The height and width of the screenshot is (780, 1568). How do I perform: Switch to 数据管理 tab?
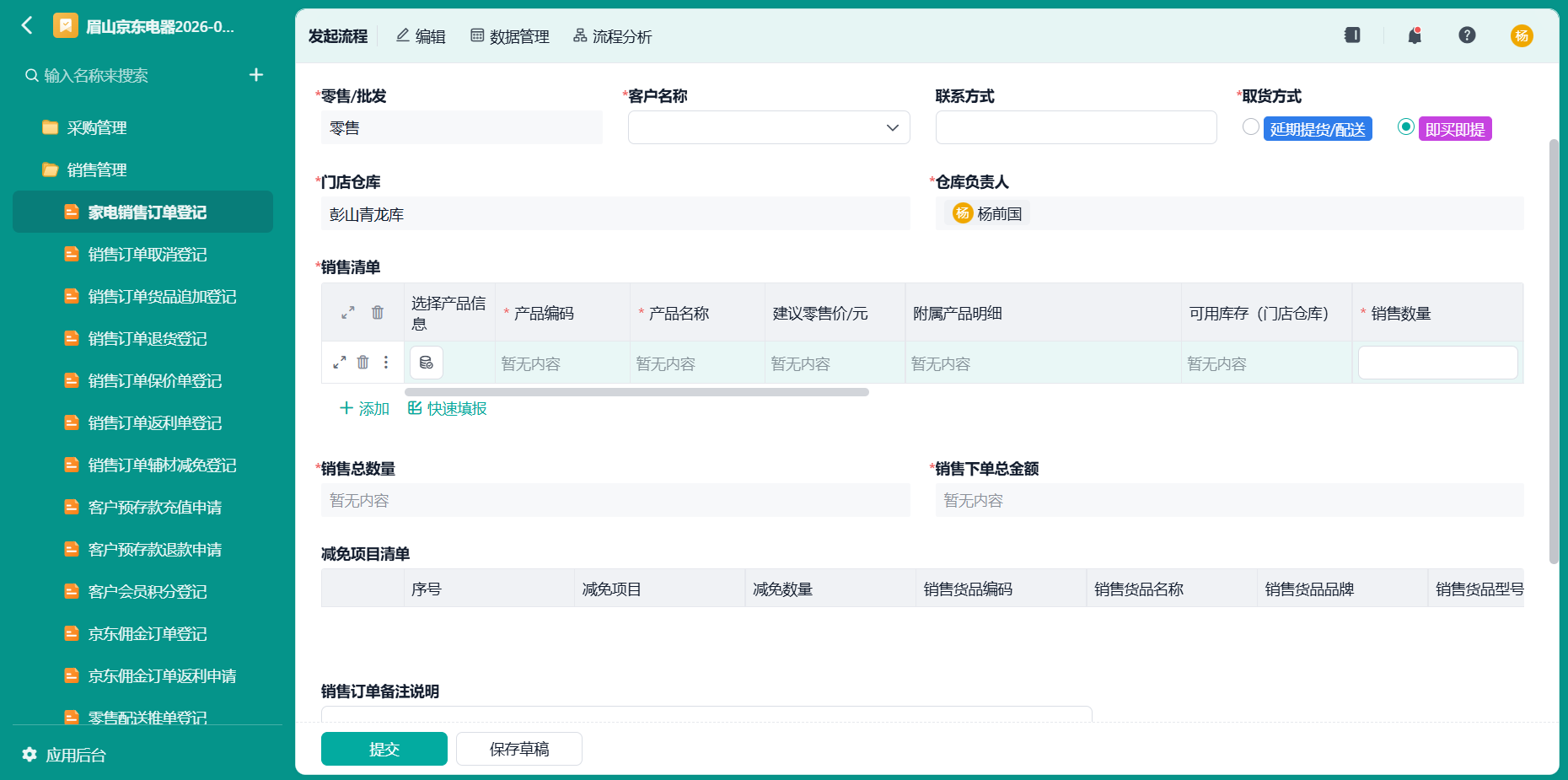(510, 36)
